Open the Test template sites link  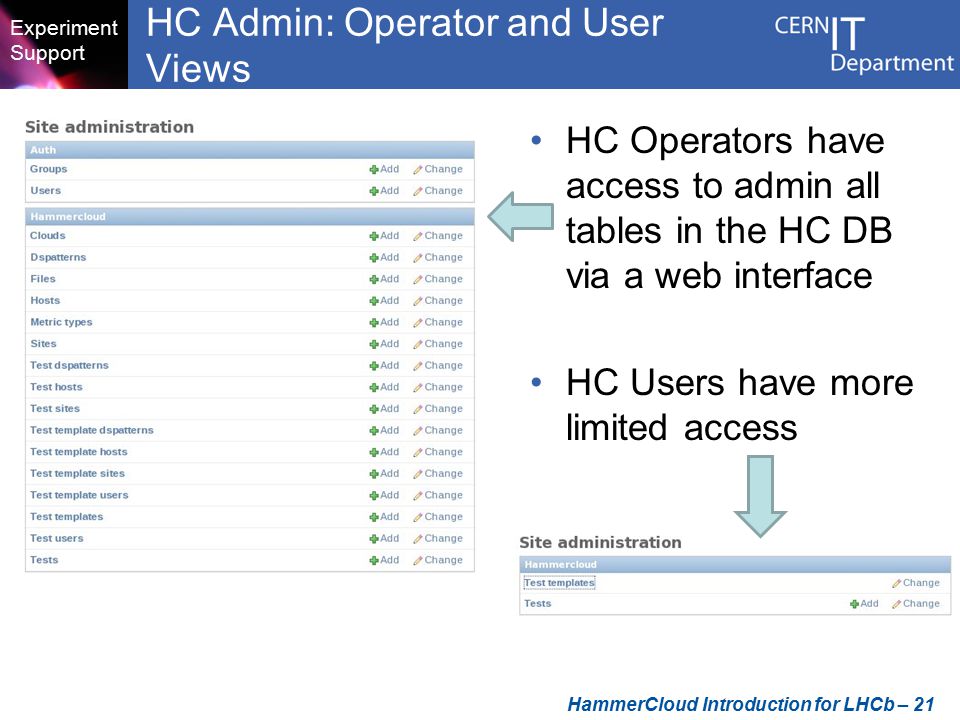pos(78,473)
